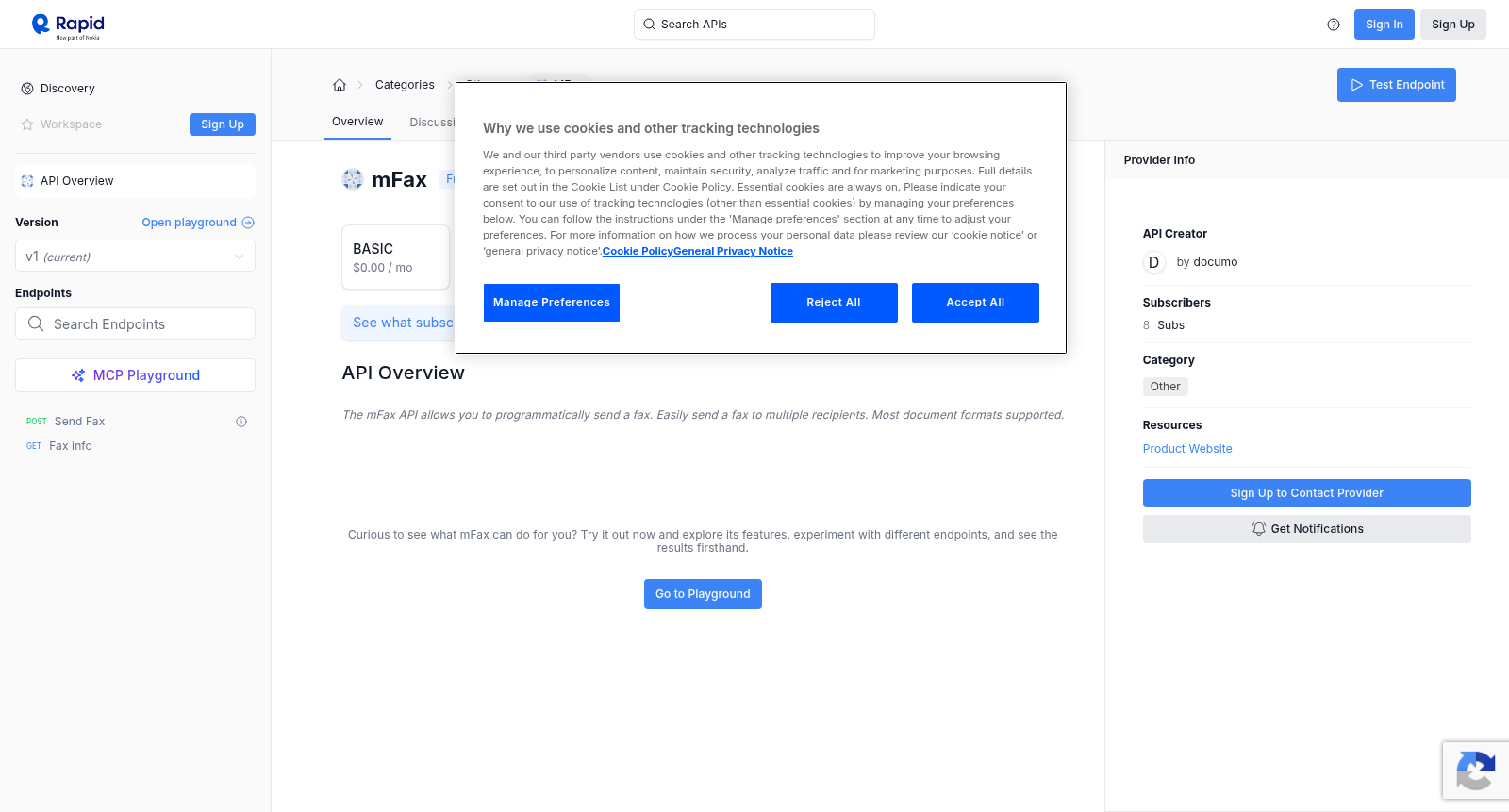Viewport: 1509px width, 812px height.
Task: Click the home breadcrumb icon
Action: pyautogui.click(x=340, y=85)
